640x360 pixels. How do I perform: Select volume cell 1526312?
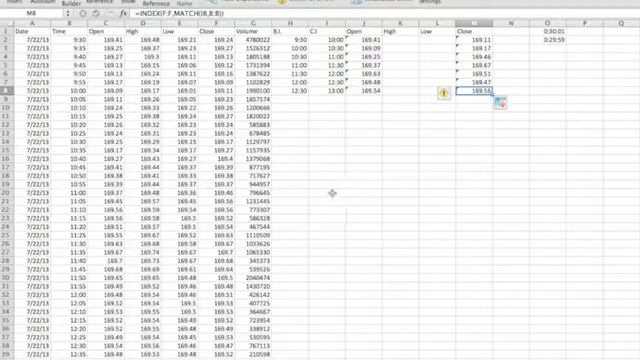click(x=253, y=48)
